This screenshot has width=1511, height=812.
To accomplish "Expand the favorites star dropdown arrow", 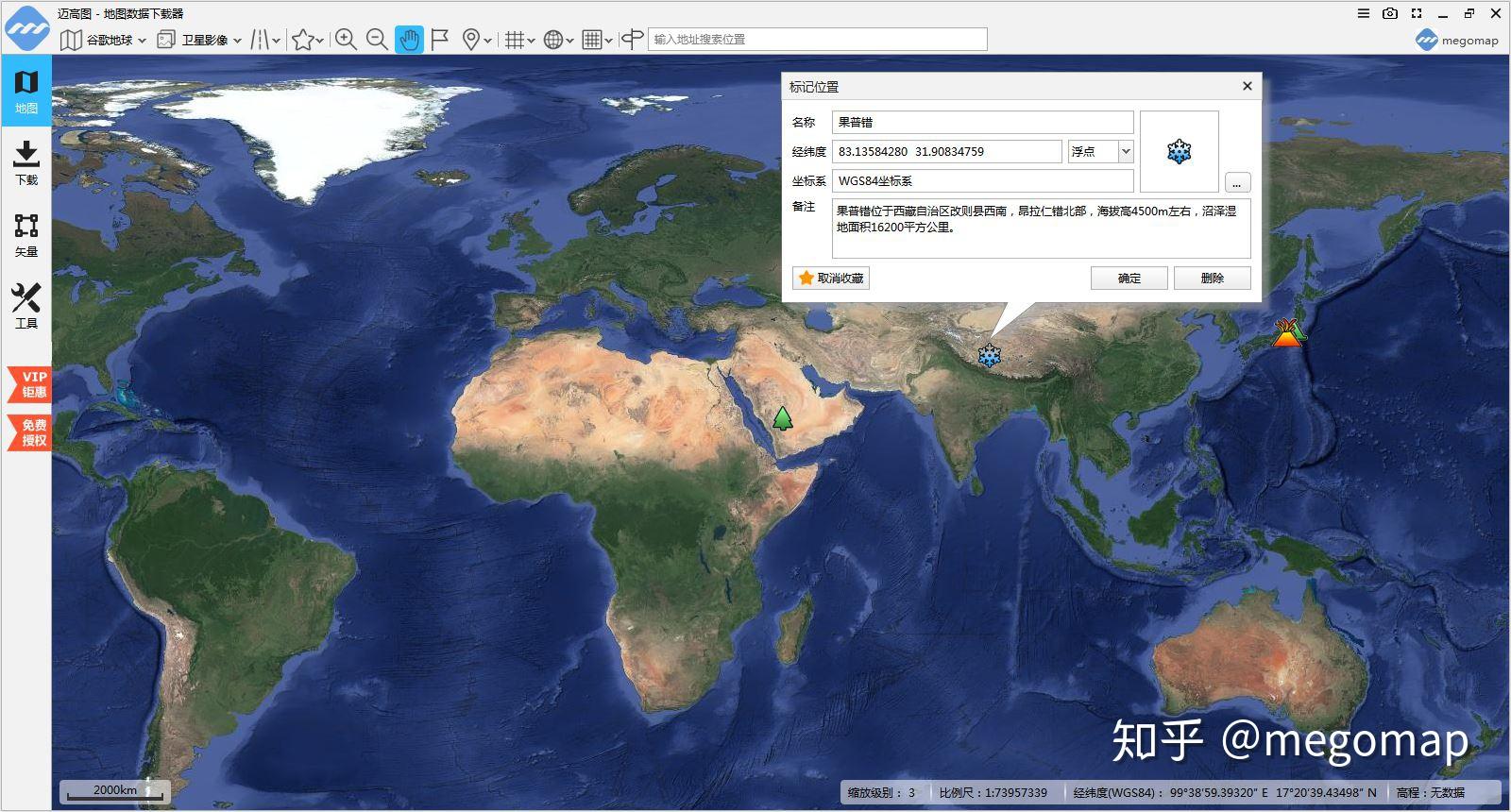I will tap(320, 41).
